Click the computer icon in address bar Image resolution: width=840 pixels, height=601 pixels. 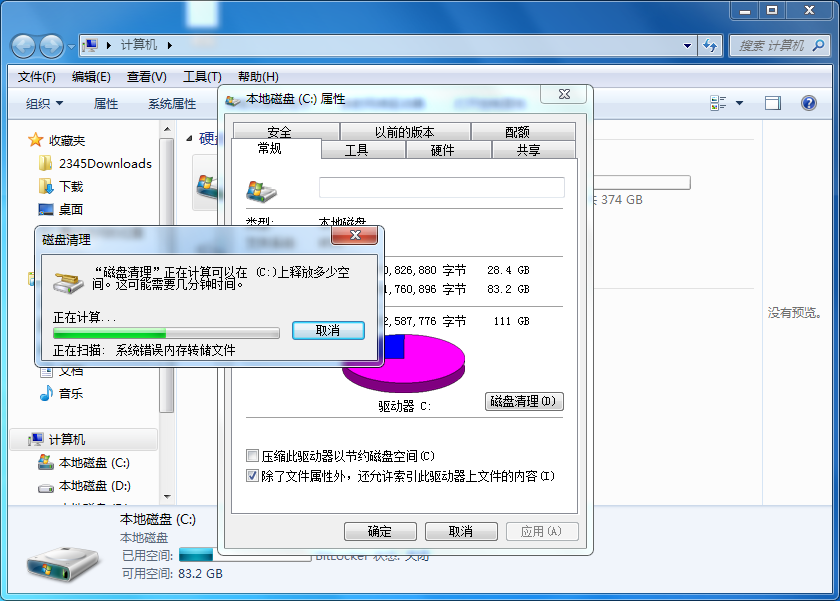(91, 46)
